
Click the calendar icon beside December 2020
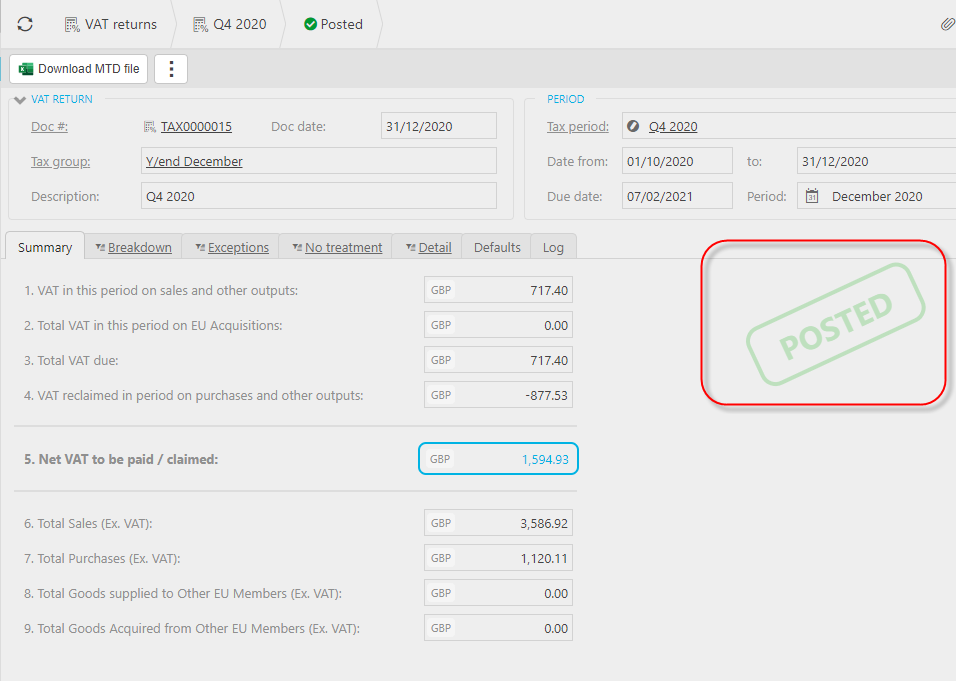[812, 197]
